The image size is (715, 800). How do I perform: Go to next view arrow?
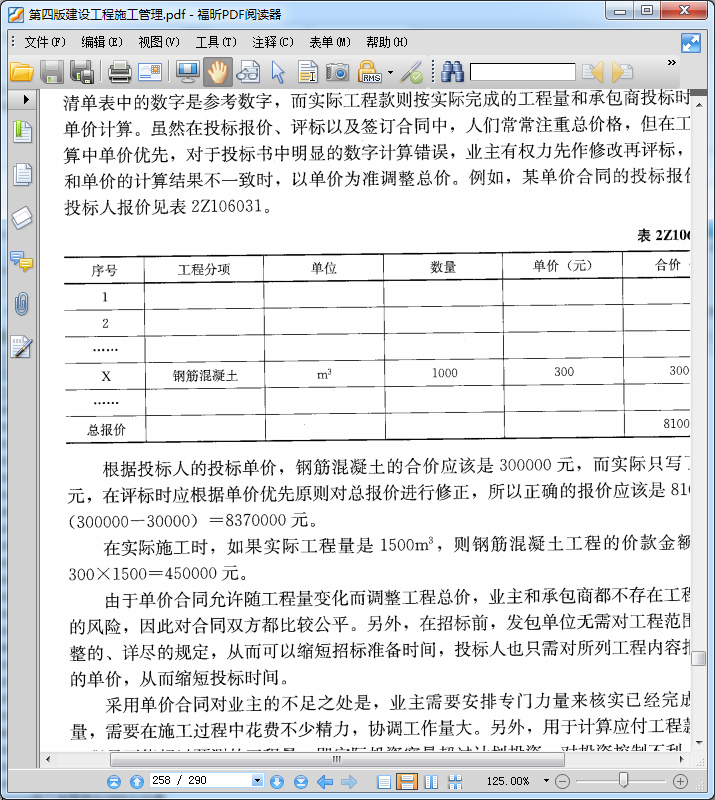click(x=349, y=781)
